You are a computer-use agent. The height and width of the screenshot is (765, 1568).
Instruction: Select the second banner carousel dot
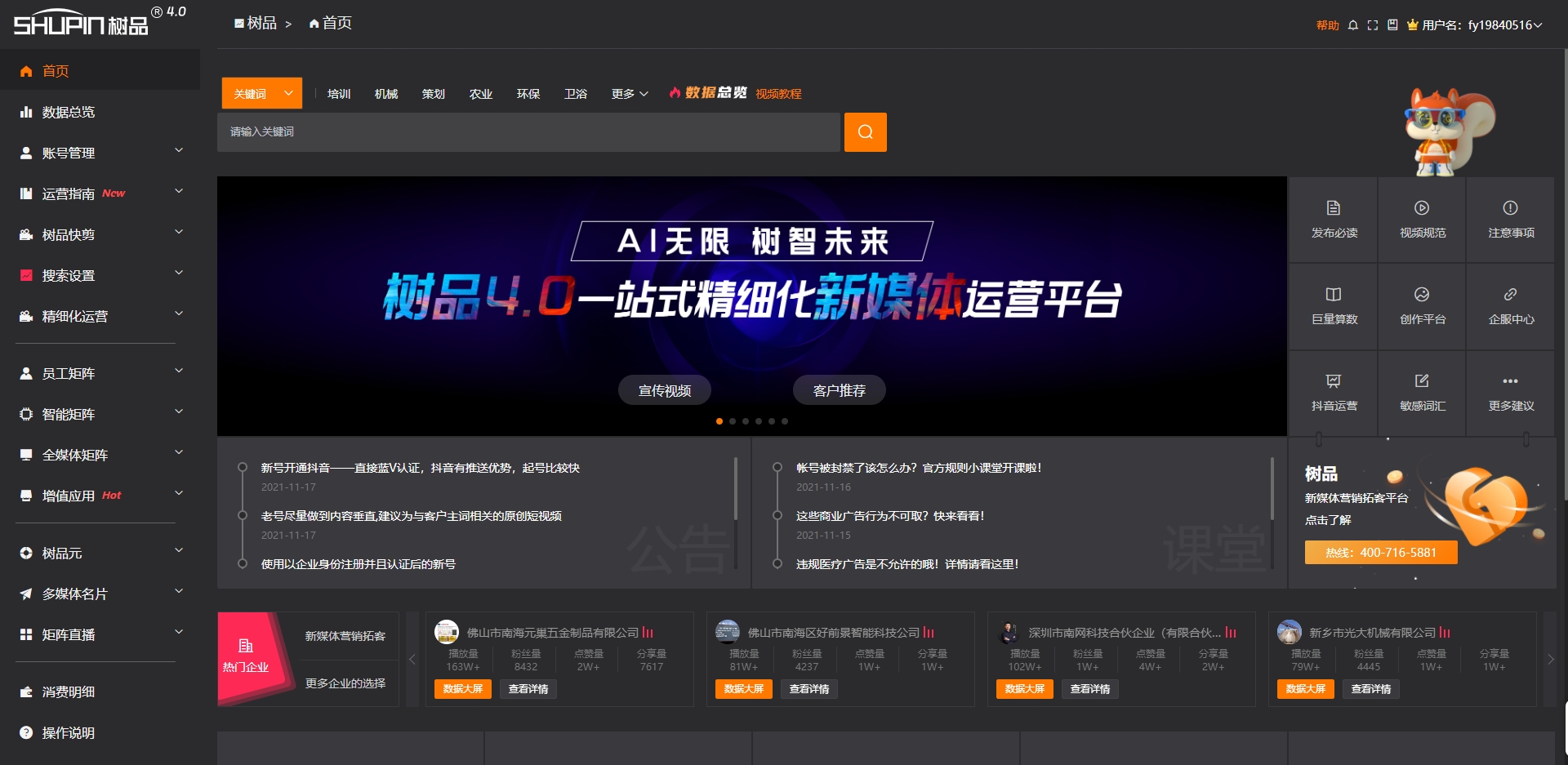(733, 421)
